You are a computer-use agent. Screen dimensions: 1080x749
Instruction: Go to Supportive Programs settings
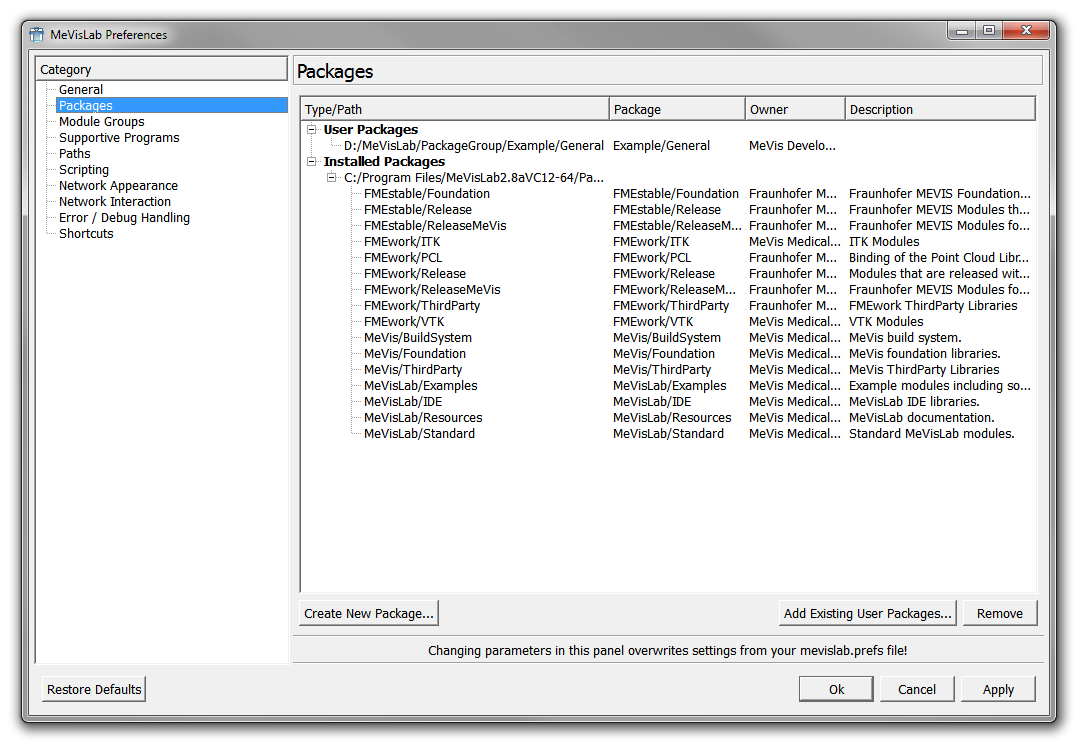coord(119,138)
